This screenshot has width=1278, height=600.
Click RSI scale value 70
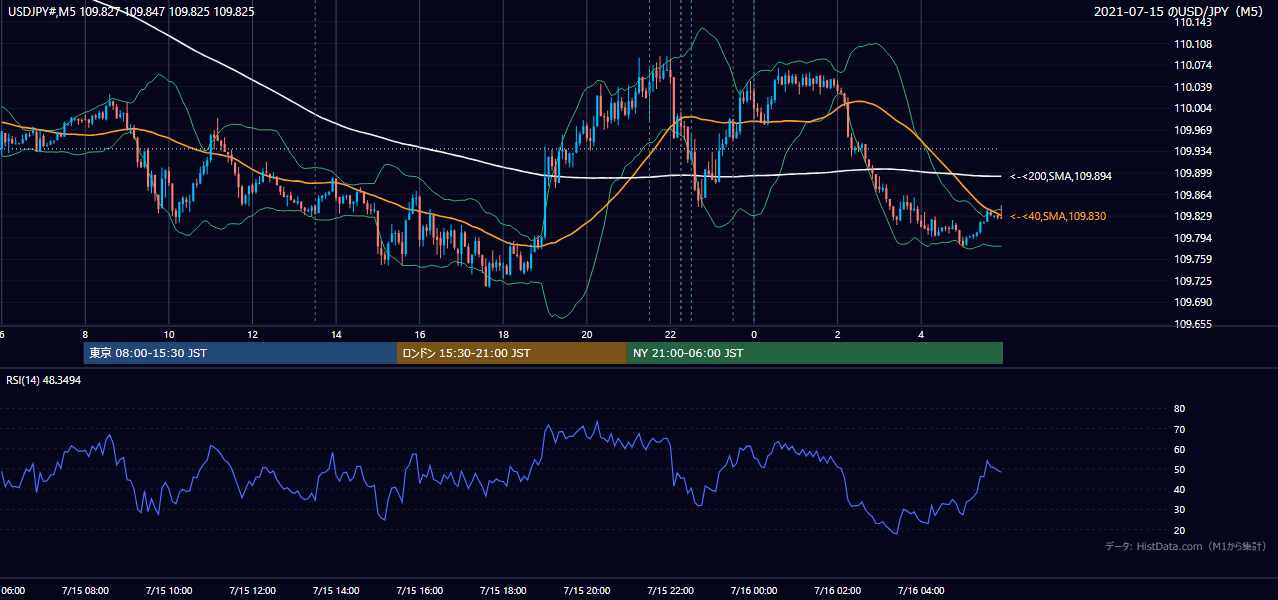[x=1179, y=429]
